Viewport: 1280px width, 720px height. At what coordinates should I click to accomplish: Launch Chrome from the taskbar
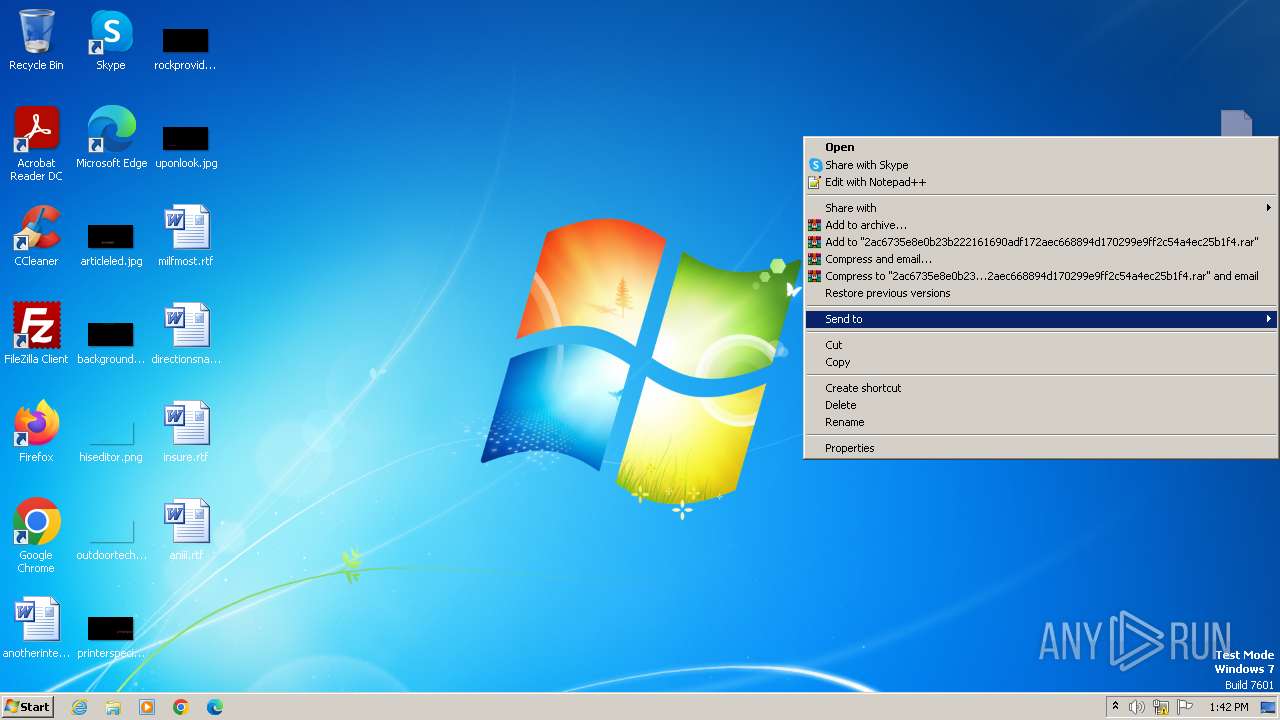tap(181, 707)
